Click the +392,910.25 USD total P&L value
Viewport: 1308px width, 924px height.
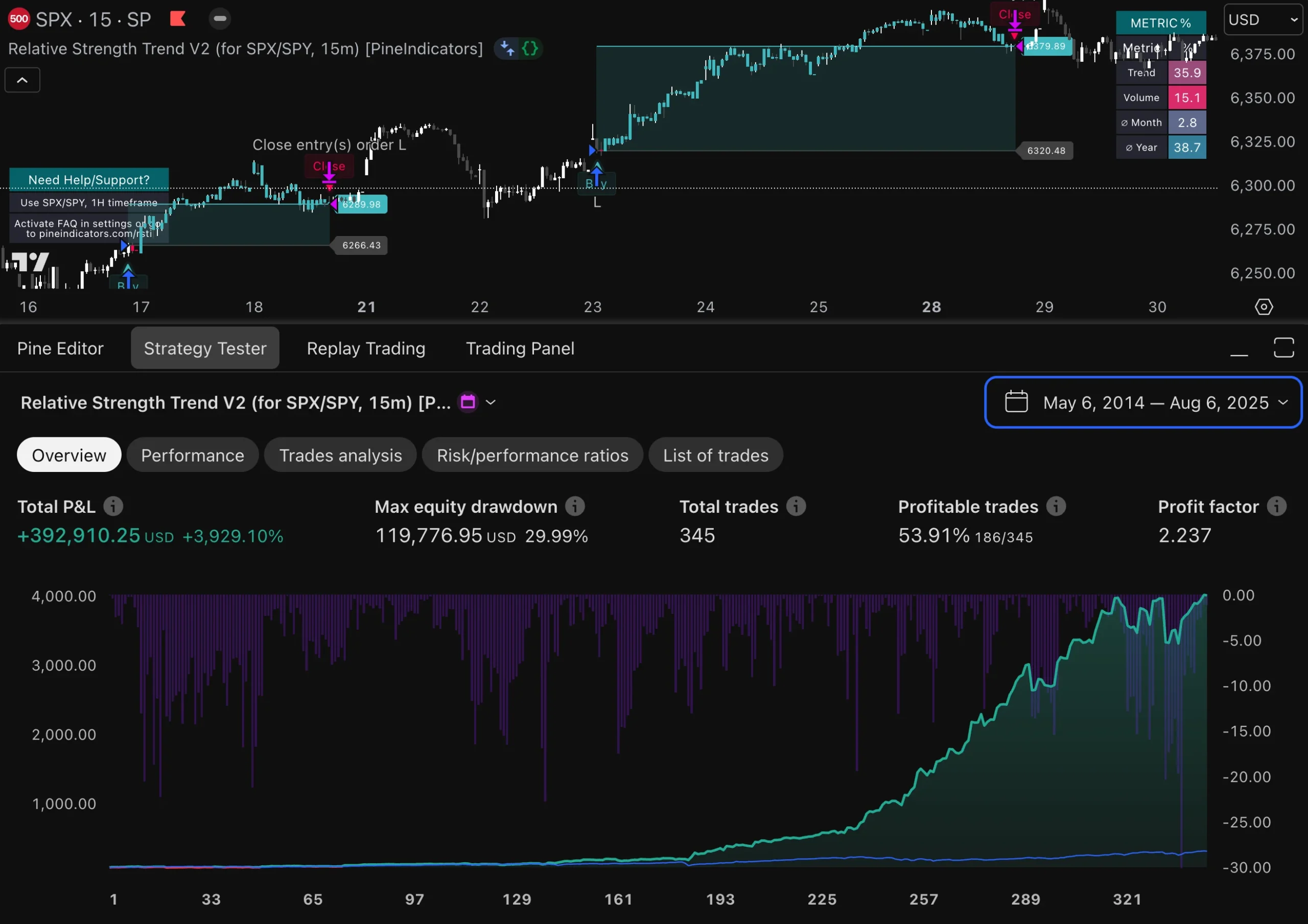click(96, 535)
